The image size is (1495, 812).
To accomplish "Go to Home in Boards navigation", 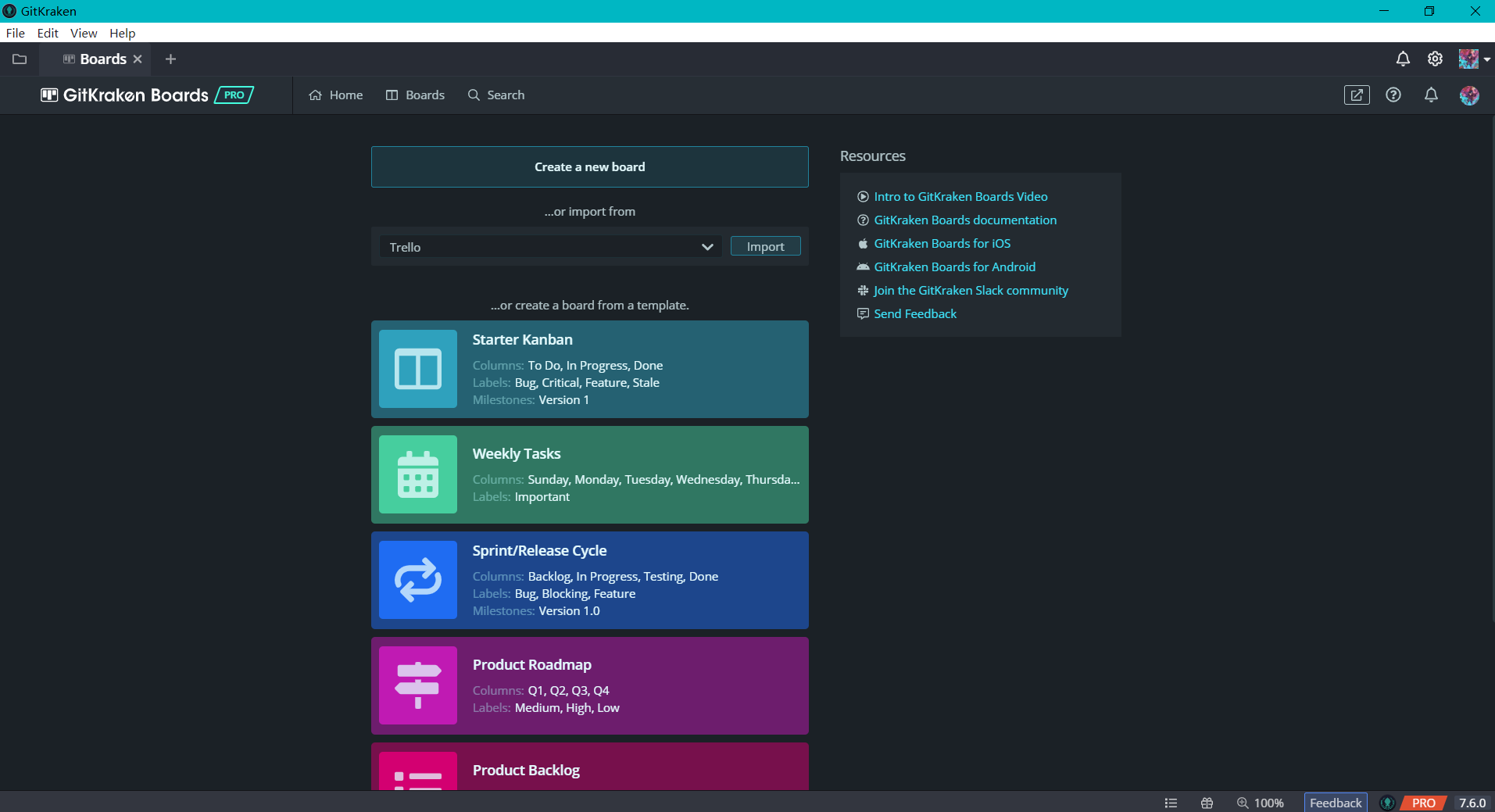I will click(336, 95).
